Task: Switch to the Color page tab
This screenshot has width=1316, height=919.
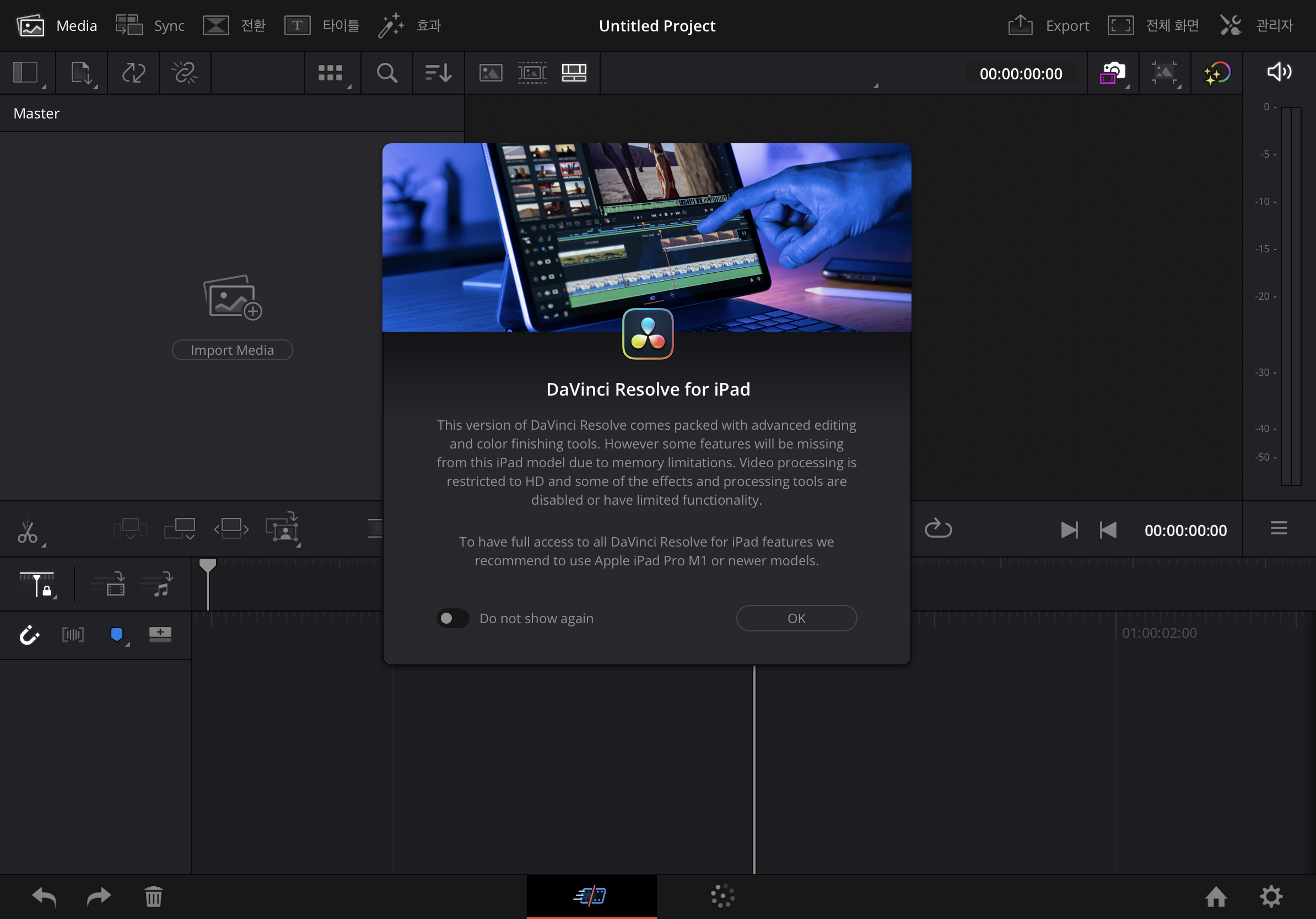Action: [x=723, y=895]
